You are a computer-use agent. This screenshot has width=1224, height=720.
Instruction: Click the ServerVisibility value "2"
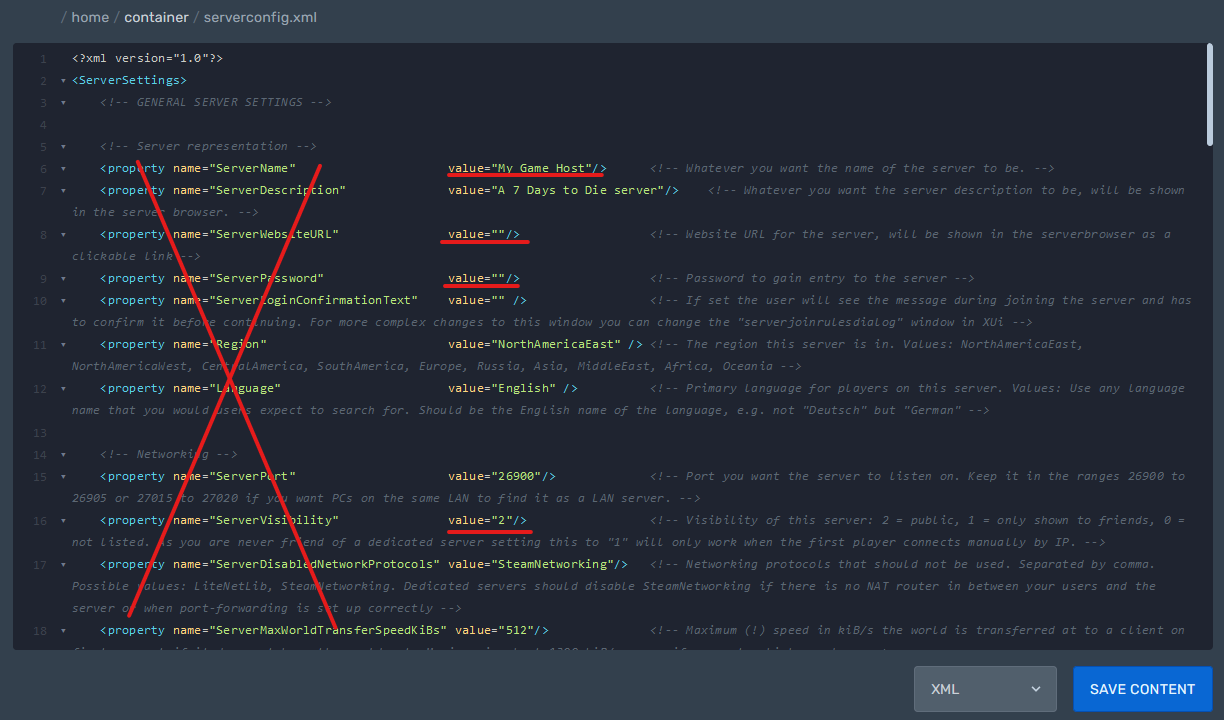point(502,520)
